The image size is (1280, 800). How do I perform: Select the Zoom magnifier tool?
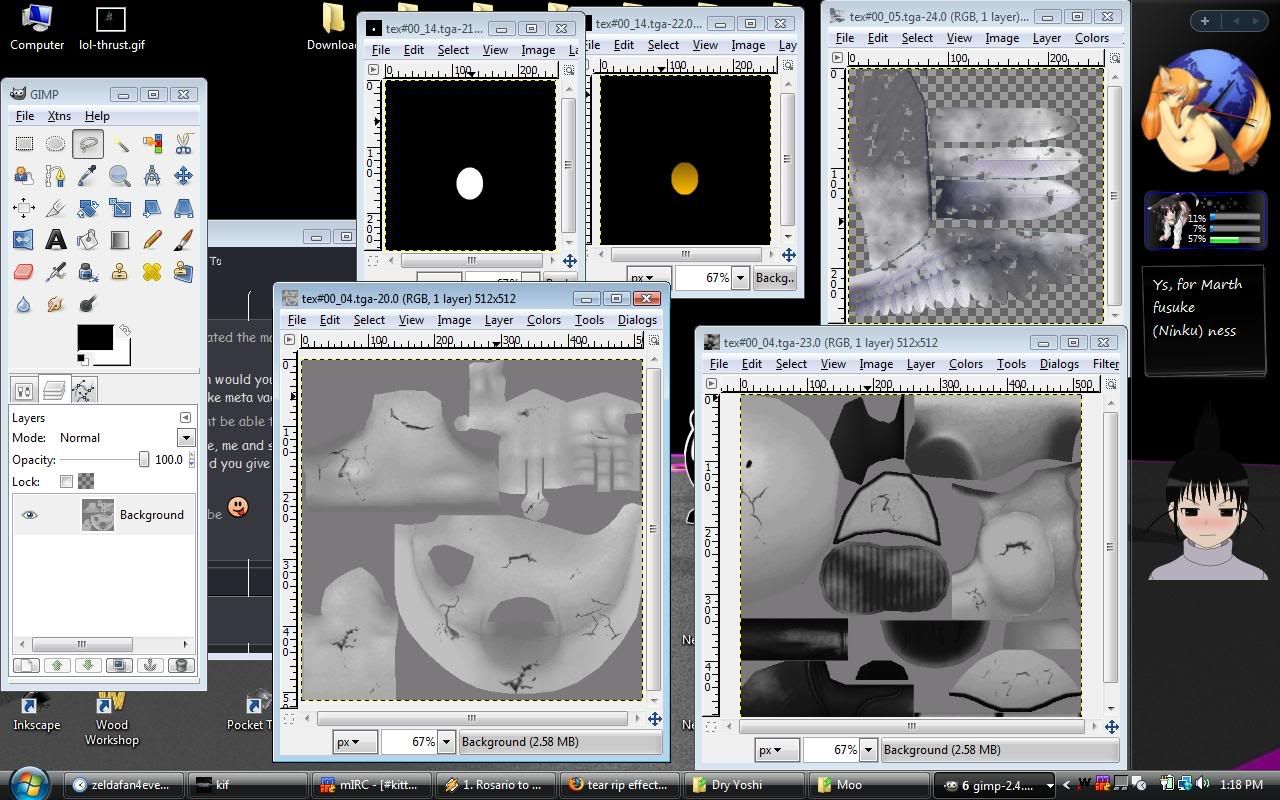pyautogui.click(x=119, y=177)
